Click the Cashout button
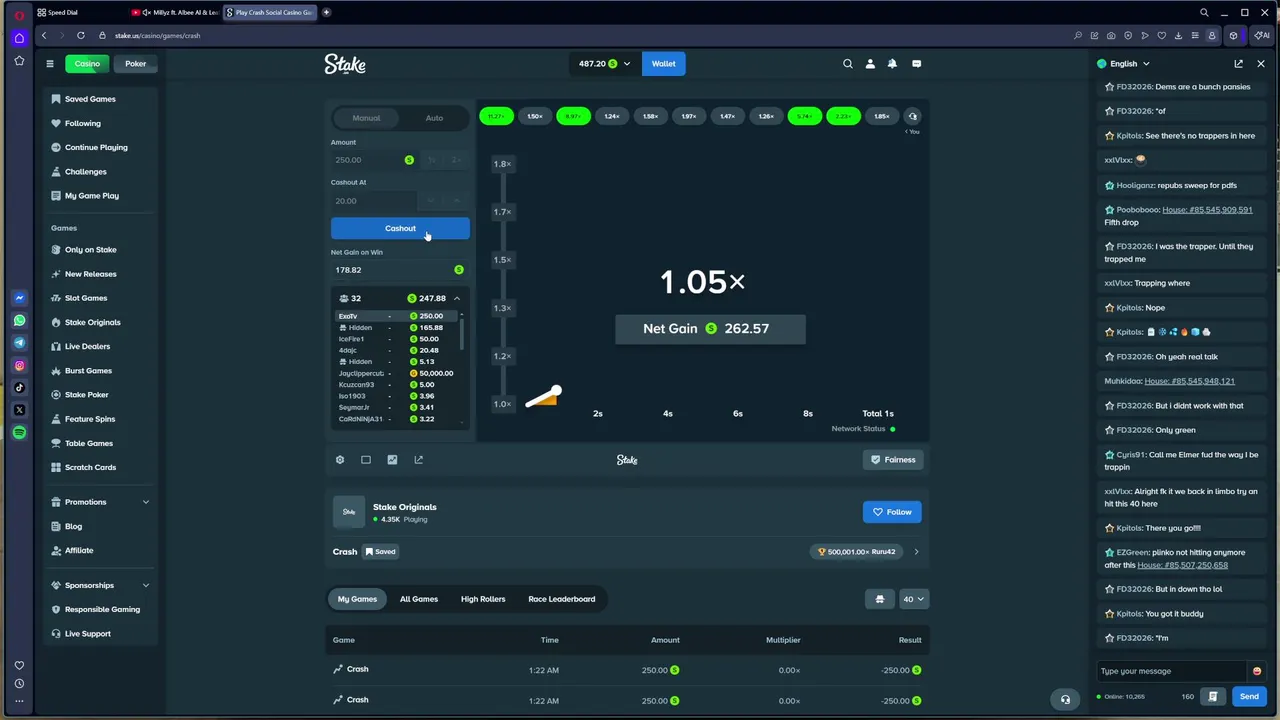Viewport: 1280px width, 720px height. [400, 229]
